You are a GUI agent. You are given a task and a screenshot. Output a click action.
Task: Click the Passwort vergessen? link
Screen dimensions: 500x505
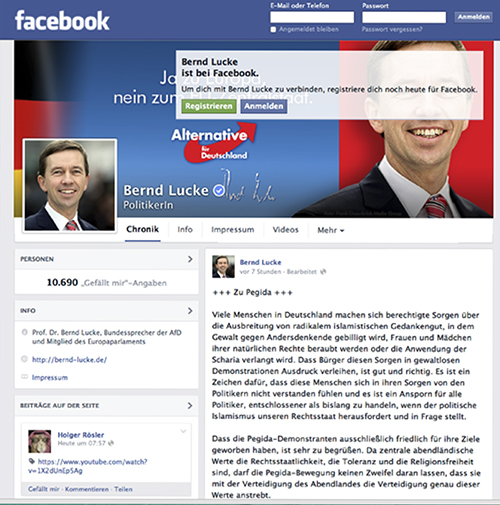coord(392,29)
